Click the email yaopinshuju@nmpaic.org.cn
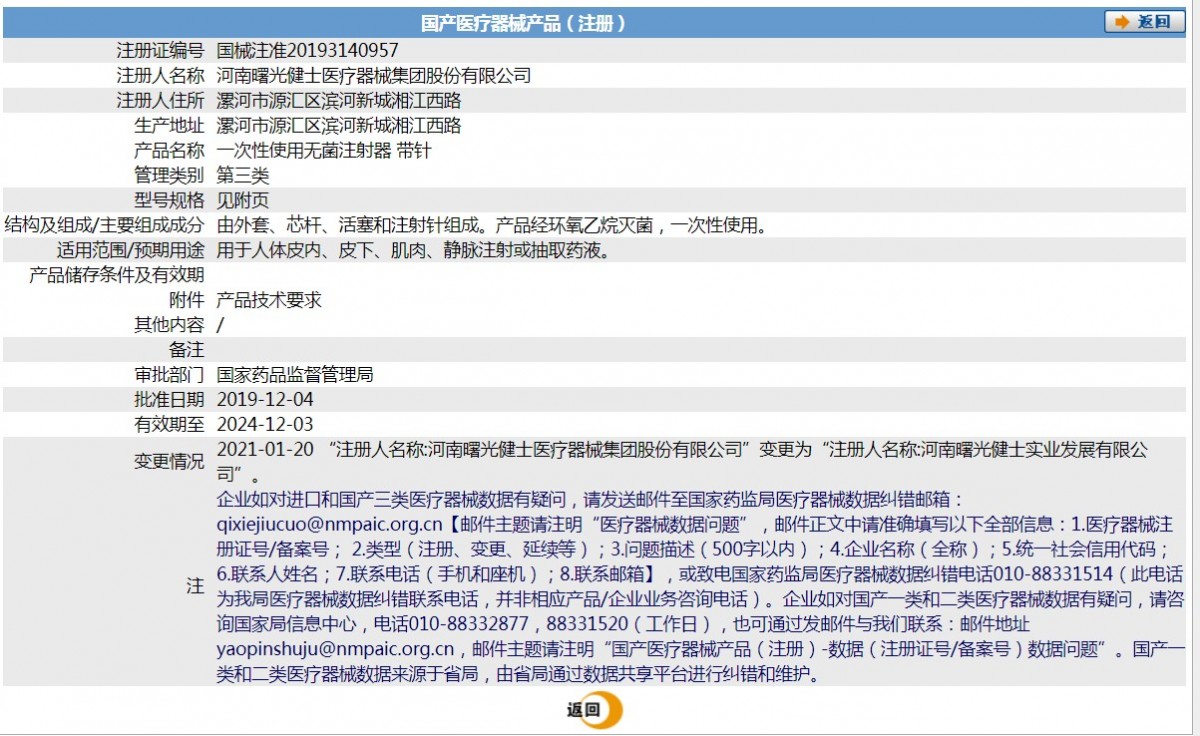 (336, 649)
